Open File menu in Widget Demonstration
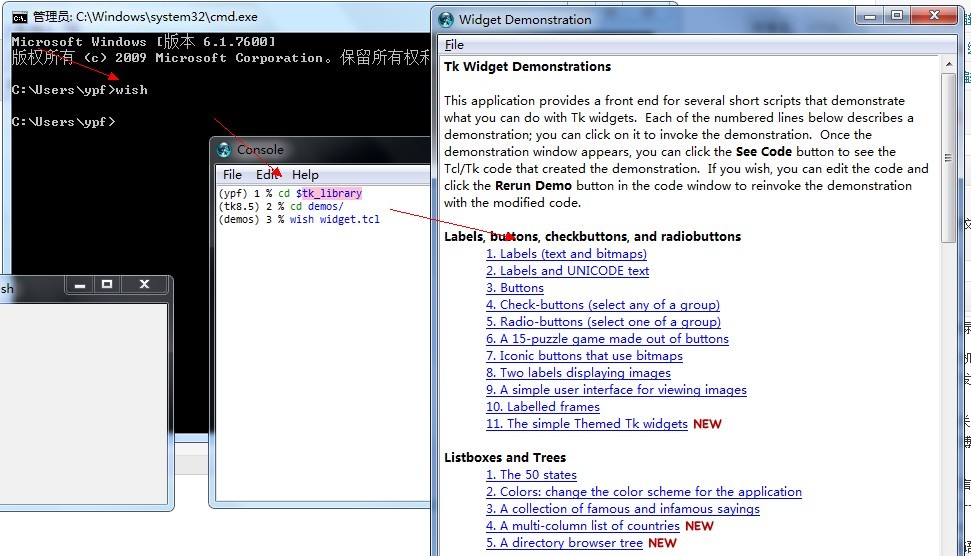This screenshot has width=971, height=556. tap(454, 45)
